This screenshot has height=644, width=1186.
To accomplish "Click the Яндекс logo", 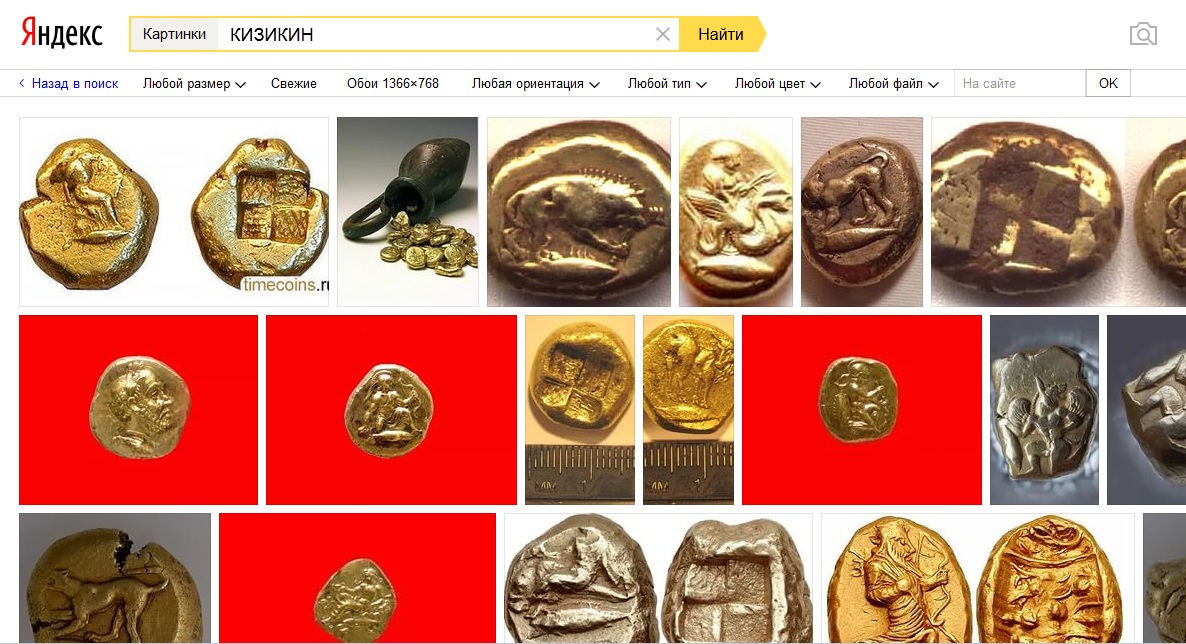I will coord(61,33).
